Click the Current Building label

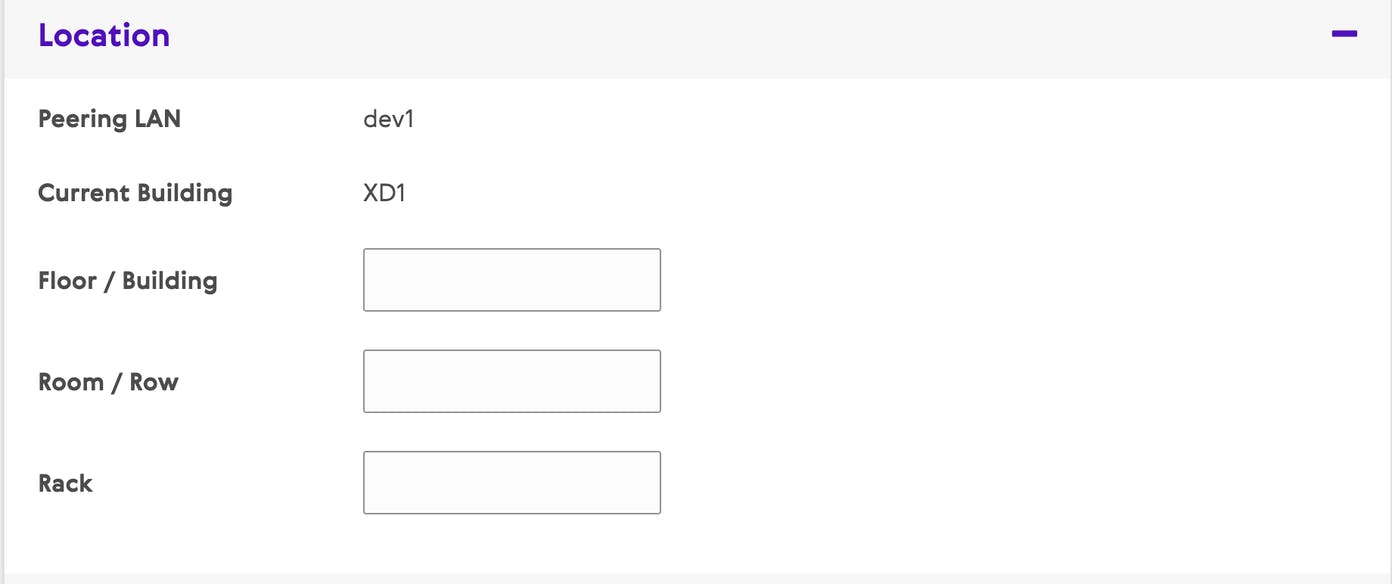tap(135, 193)
